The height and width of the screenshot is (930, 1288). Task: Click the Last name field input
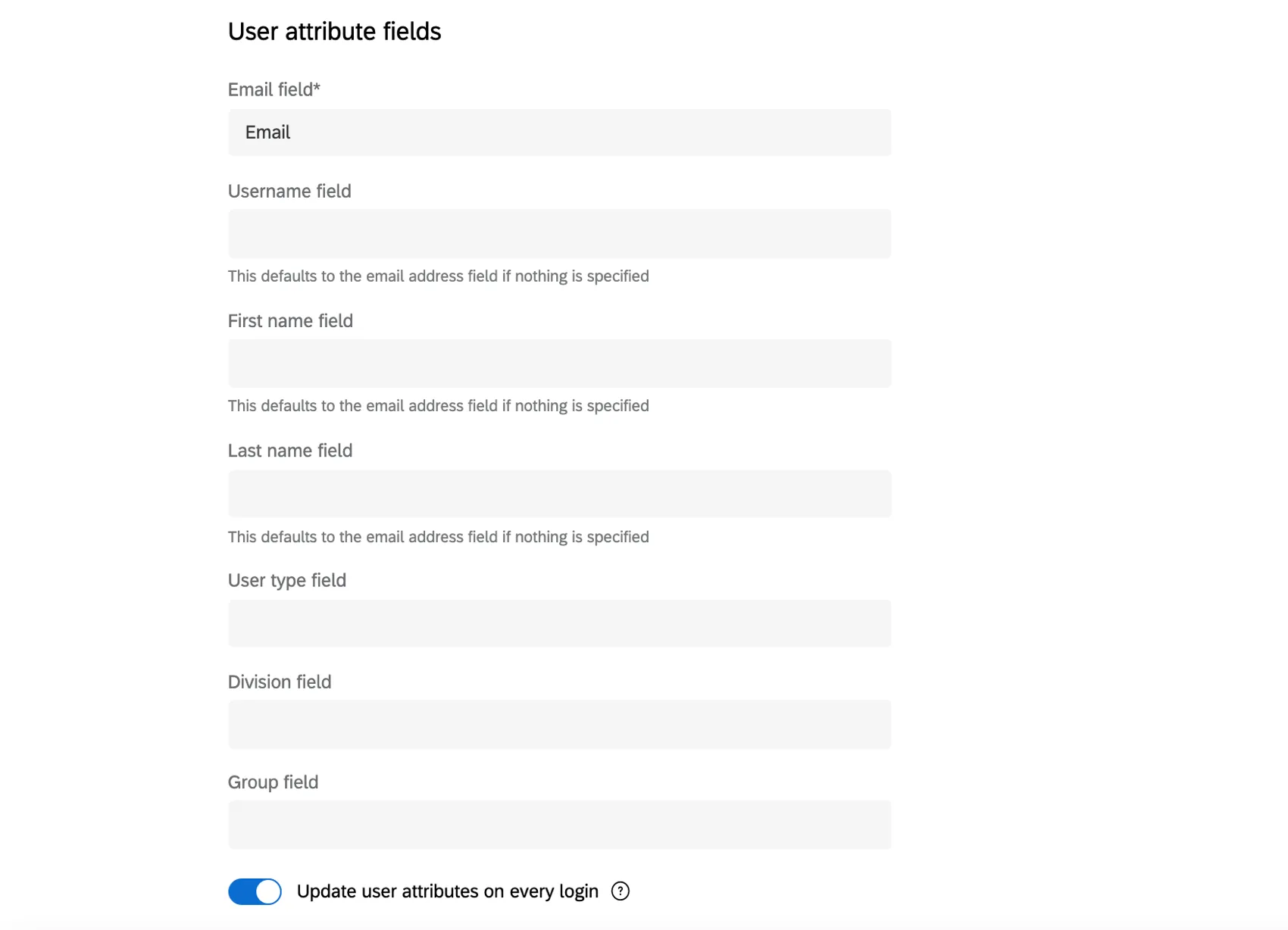pos(559,494)
